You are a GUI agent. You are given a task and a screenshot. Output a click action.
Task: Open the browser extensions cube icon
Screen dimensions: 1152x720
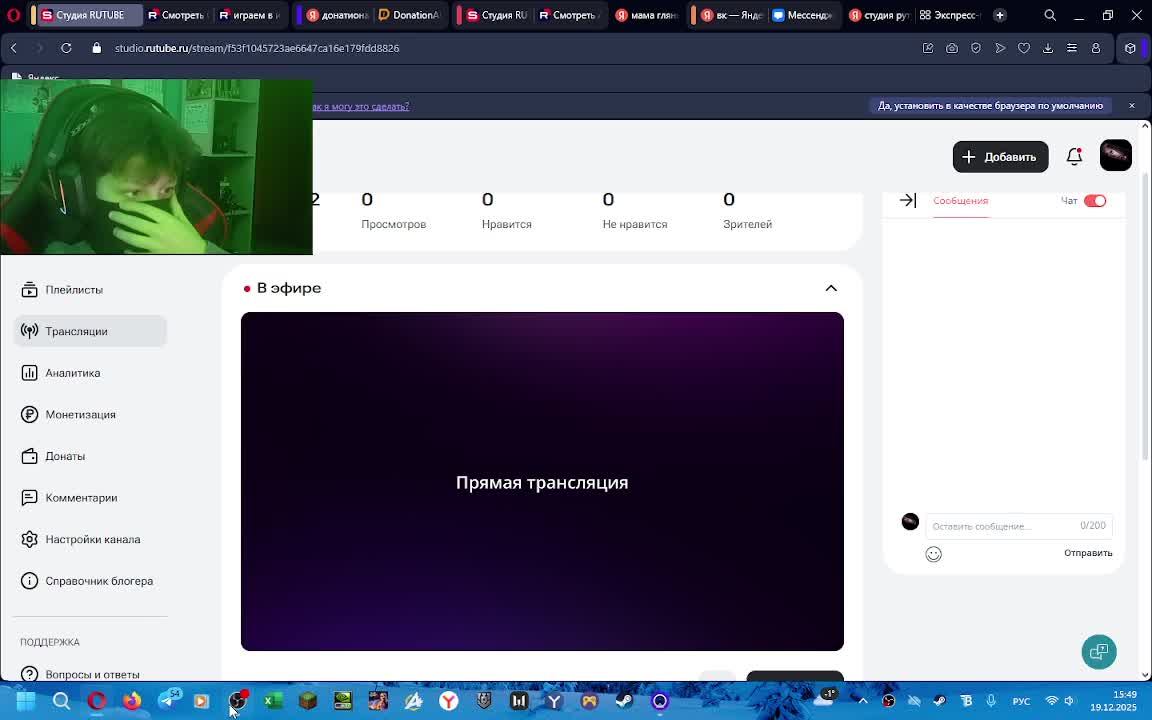tap(1130, 48)
